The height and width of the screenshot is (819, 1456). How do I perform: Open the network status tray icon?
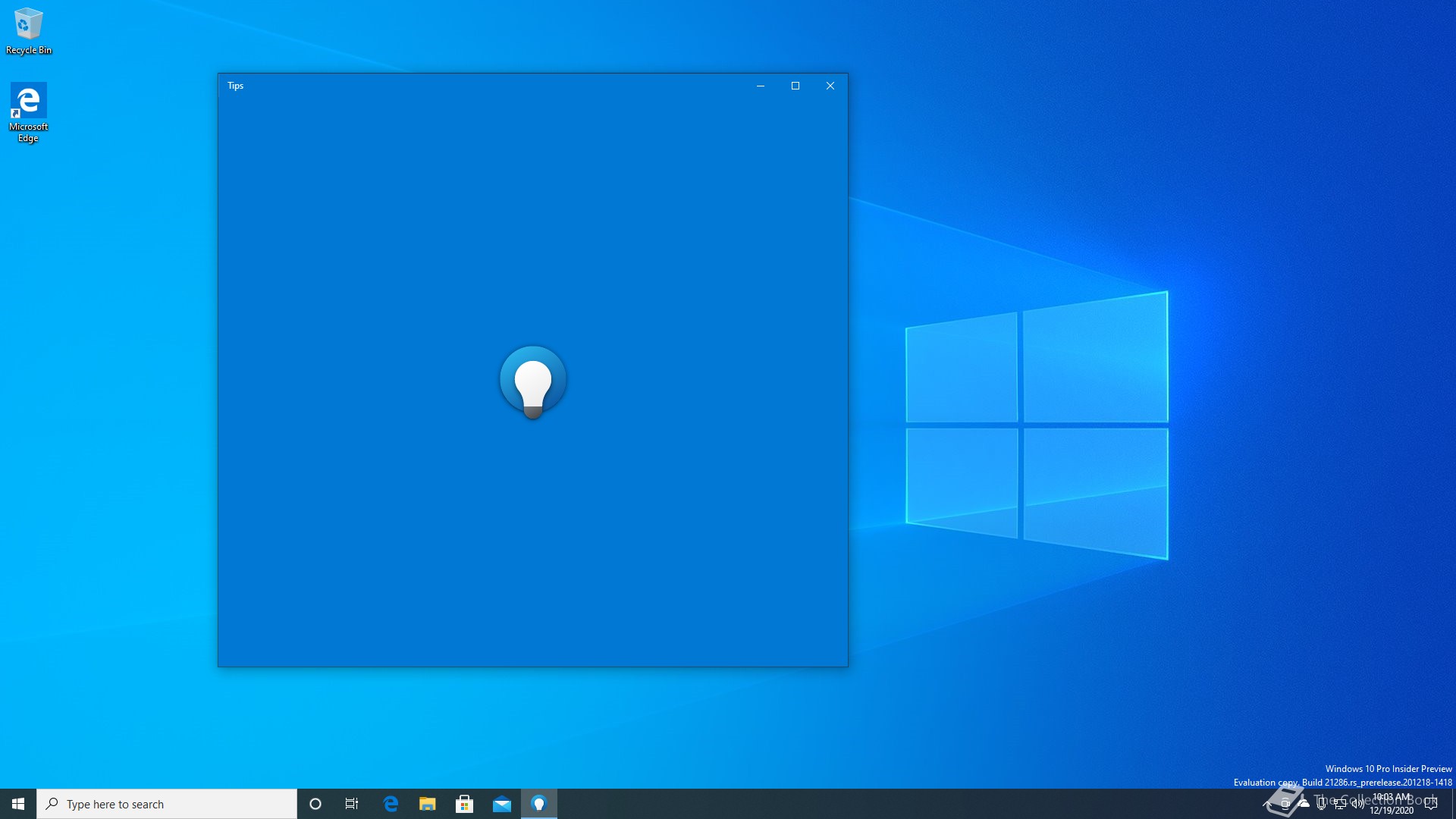click(1340, 804)
